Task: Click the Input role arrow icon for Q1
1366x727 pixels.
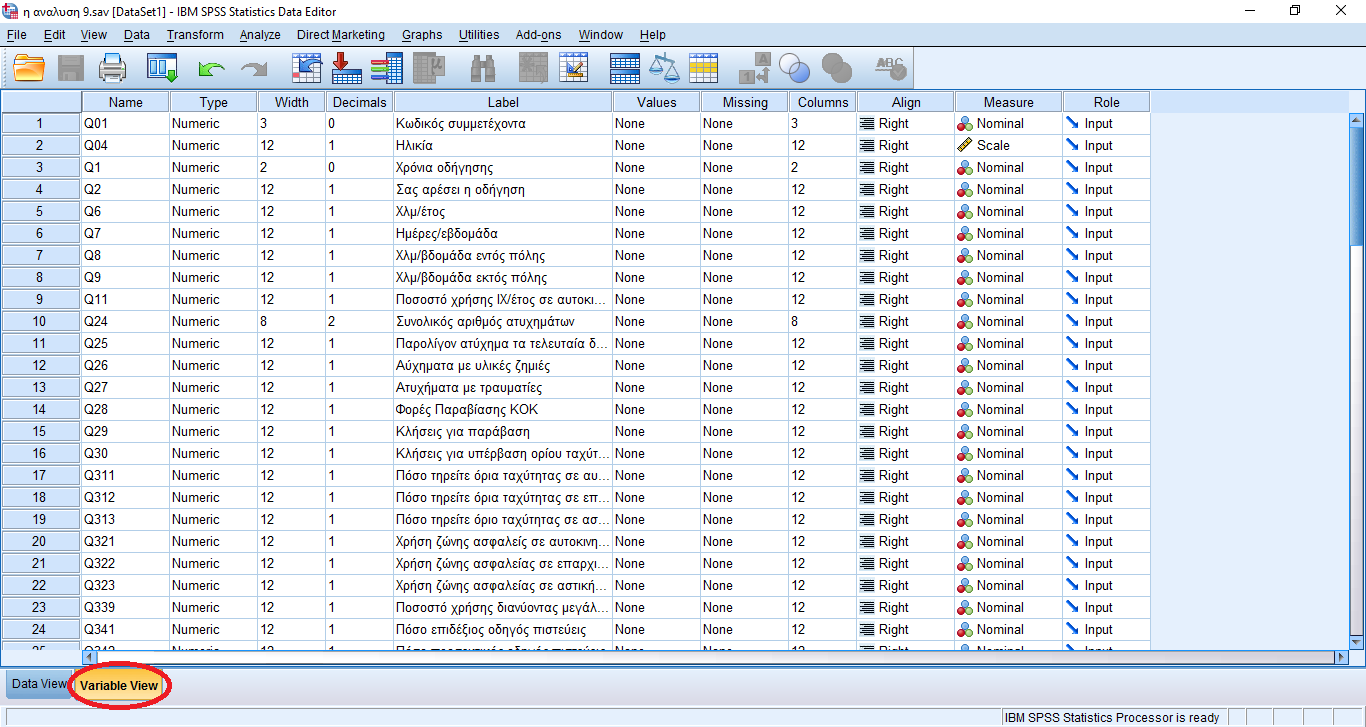Action: click(1072, 168)
